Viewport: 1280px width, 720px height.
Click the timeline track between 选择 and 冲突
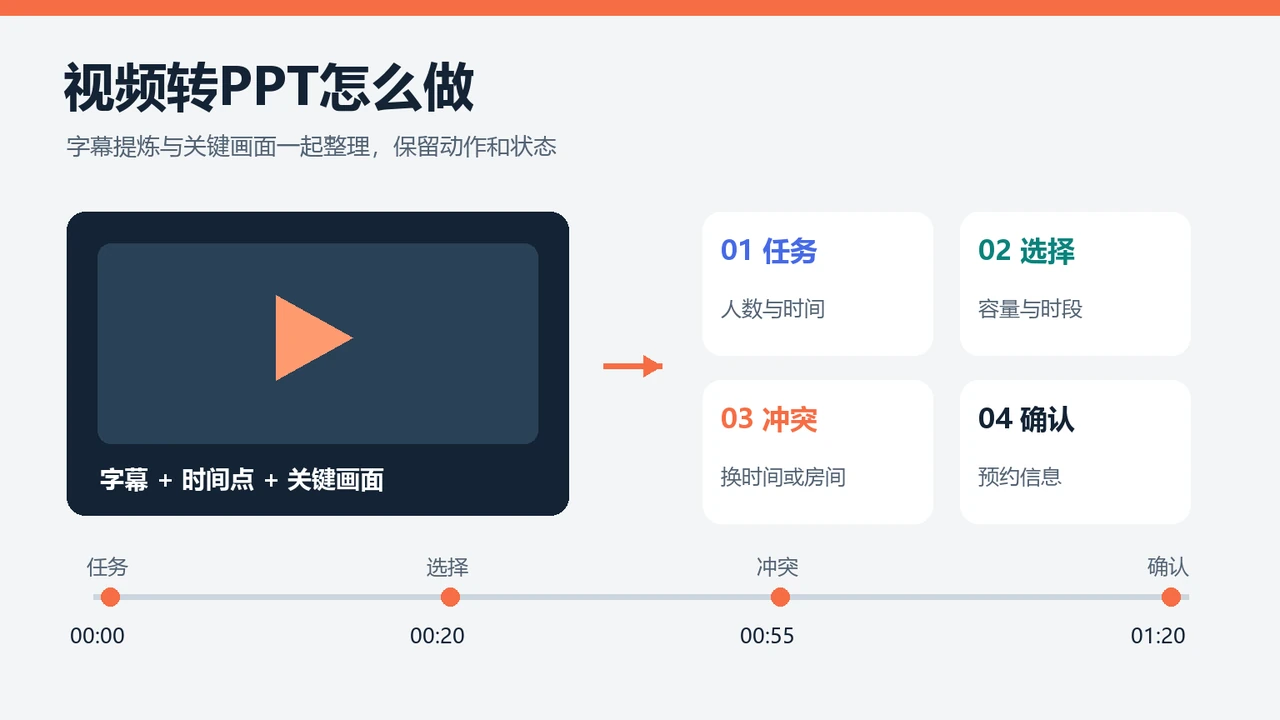[x=615, y=597]
